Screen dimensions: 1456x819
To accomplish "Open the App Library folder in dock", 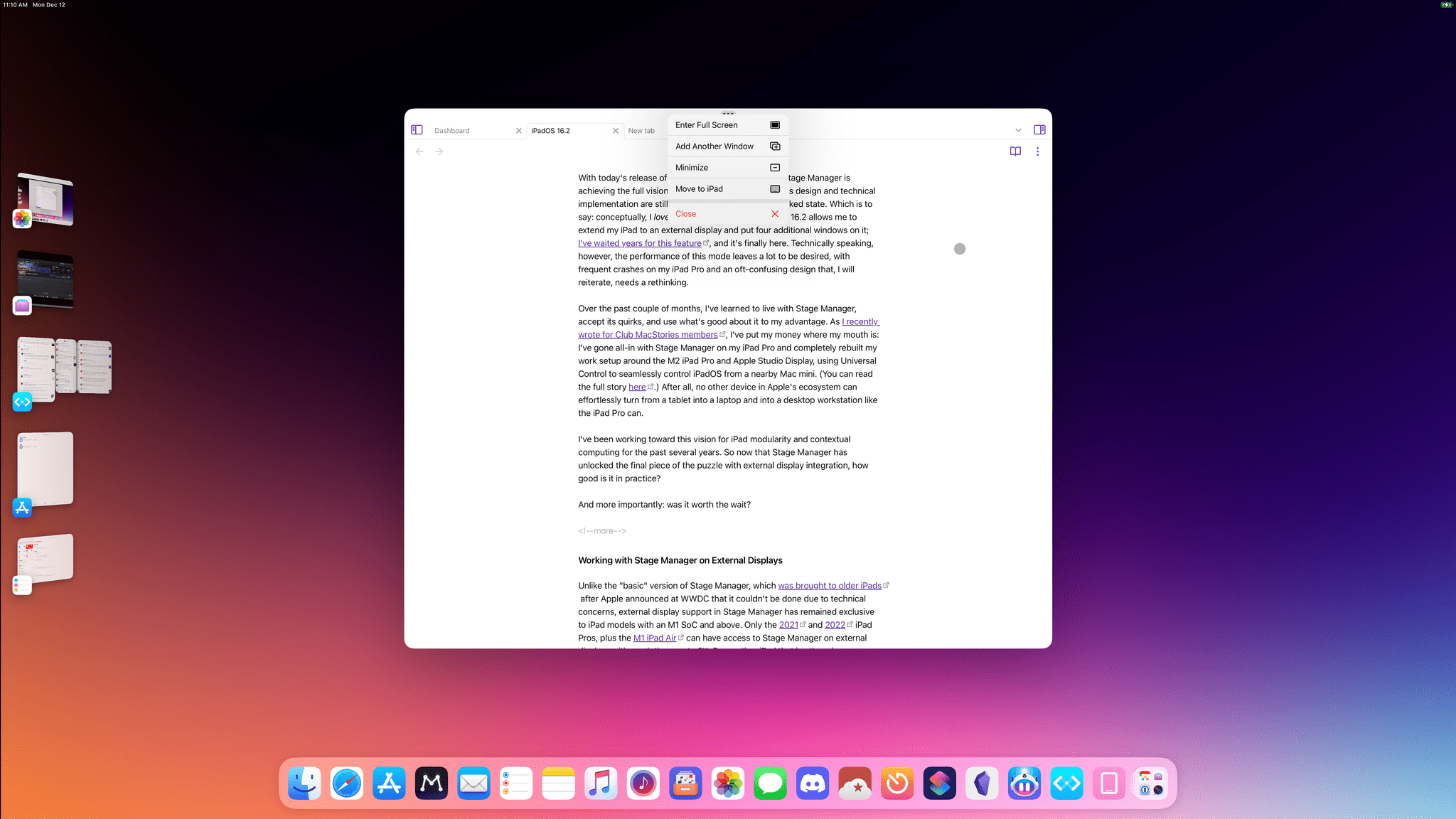I will pyautogui.click(x=1151, y=783).
